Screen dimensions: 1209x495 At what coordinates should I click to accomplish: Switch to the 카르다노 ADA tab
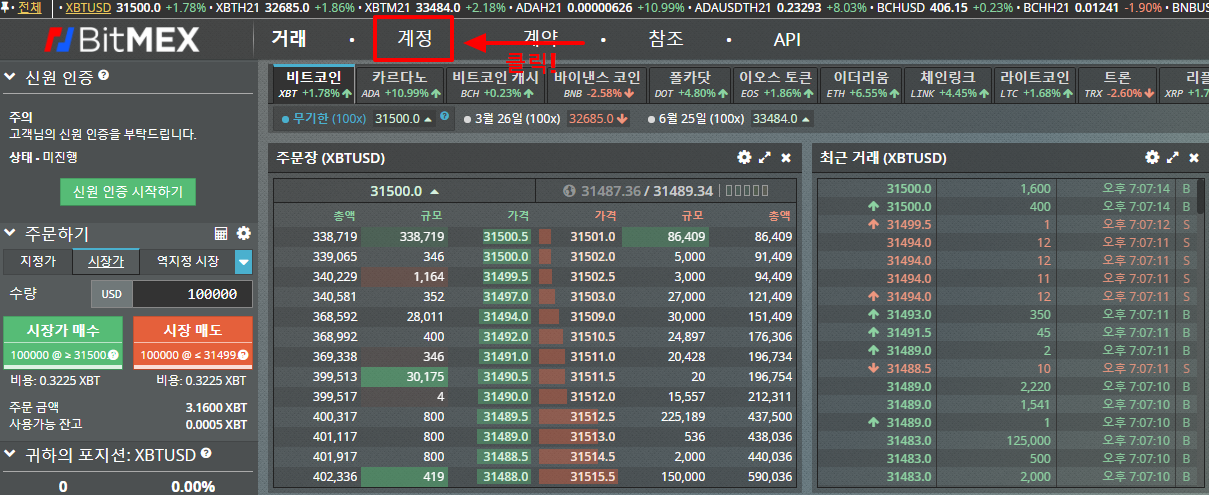pos(400,84)
